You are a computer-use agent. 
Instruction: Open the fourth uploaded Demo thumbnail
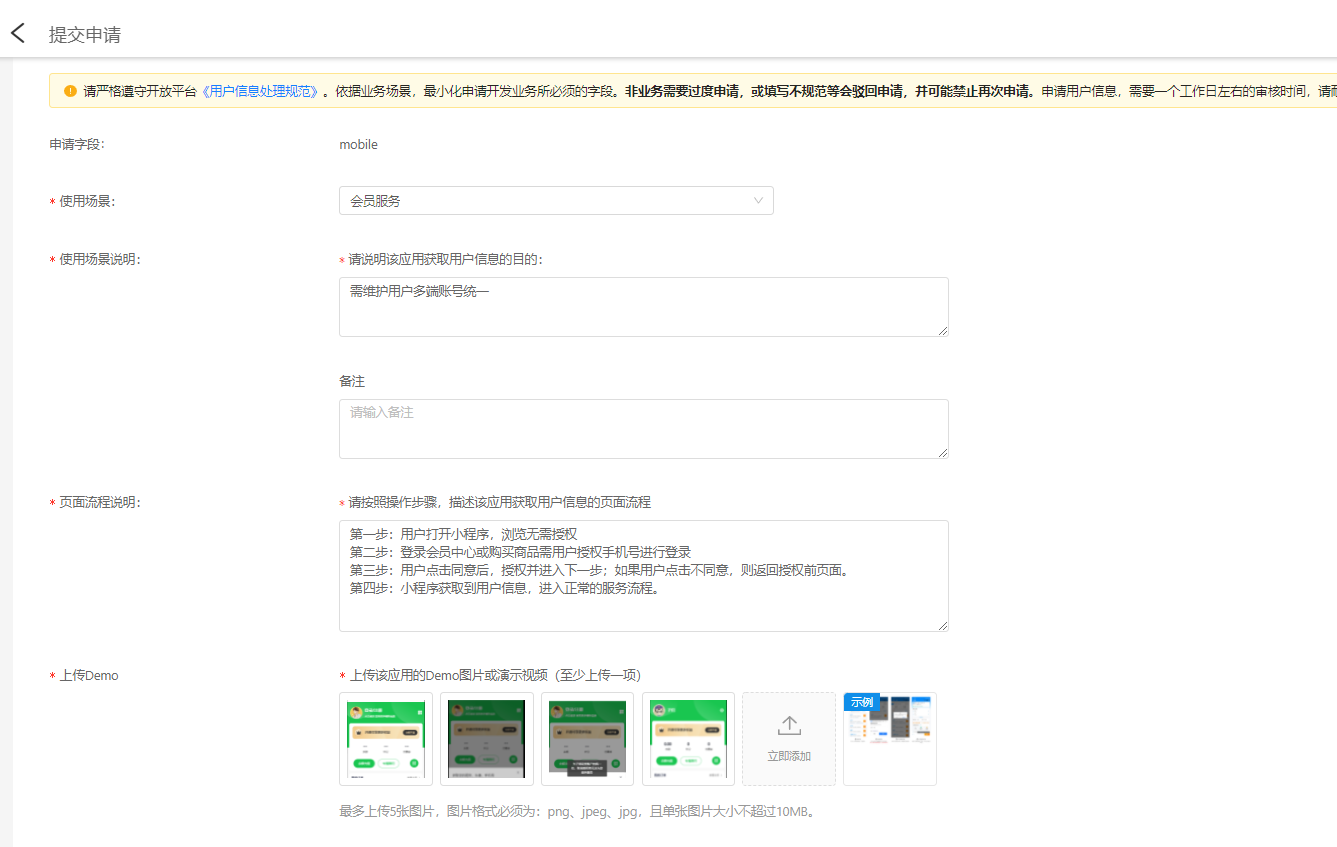pos(689,739)
